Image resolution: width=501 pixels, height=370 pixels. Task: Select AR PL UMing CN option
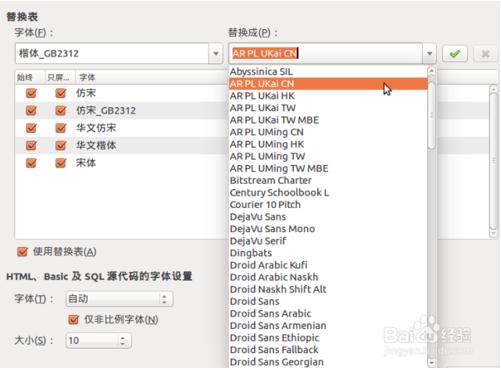(328, 132)
